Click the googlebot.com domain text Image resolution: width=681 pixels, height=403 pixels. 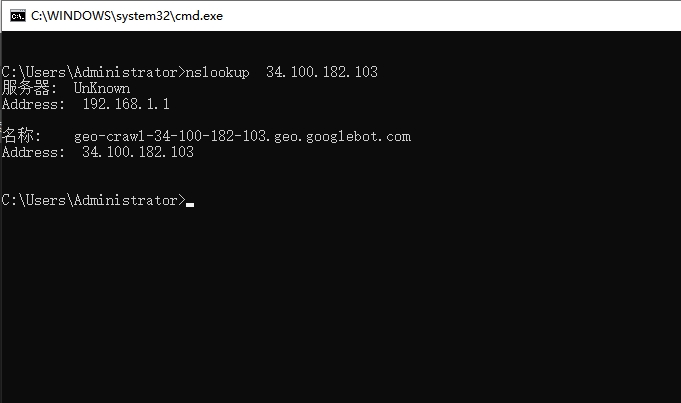358,136
